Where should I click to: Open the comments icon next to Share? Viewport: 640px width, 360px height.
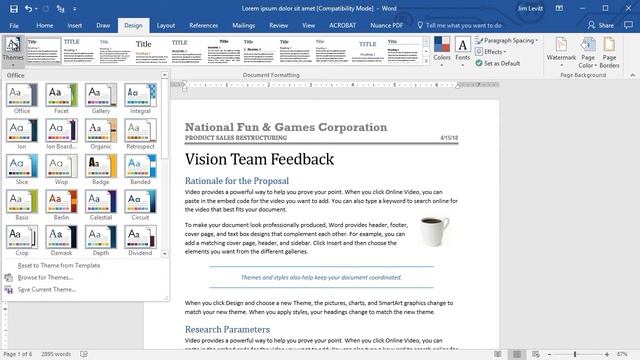click(x=628, y=25)
